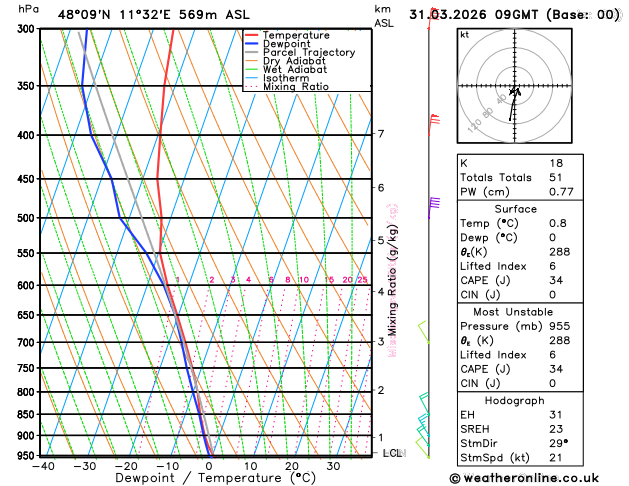Click the 700 hPa pressure label

28,343
